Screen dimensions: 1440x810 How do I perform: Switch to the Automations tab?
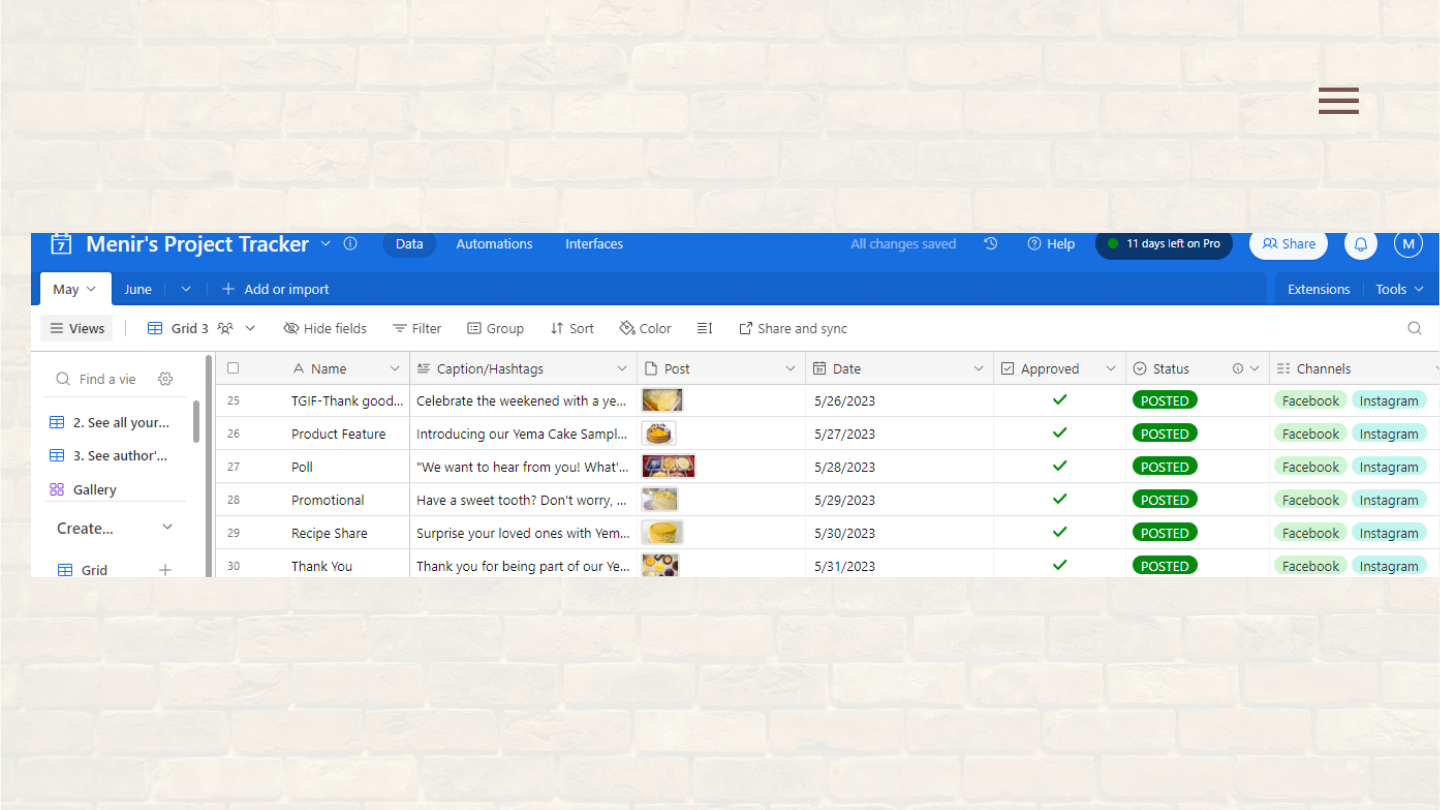494,244
